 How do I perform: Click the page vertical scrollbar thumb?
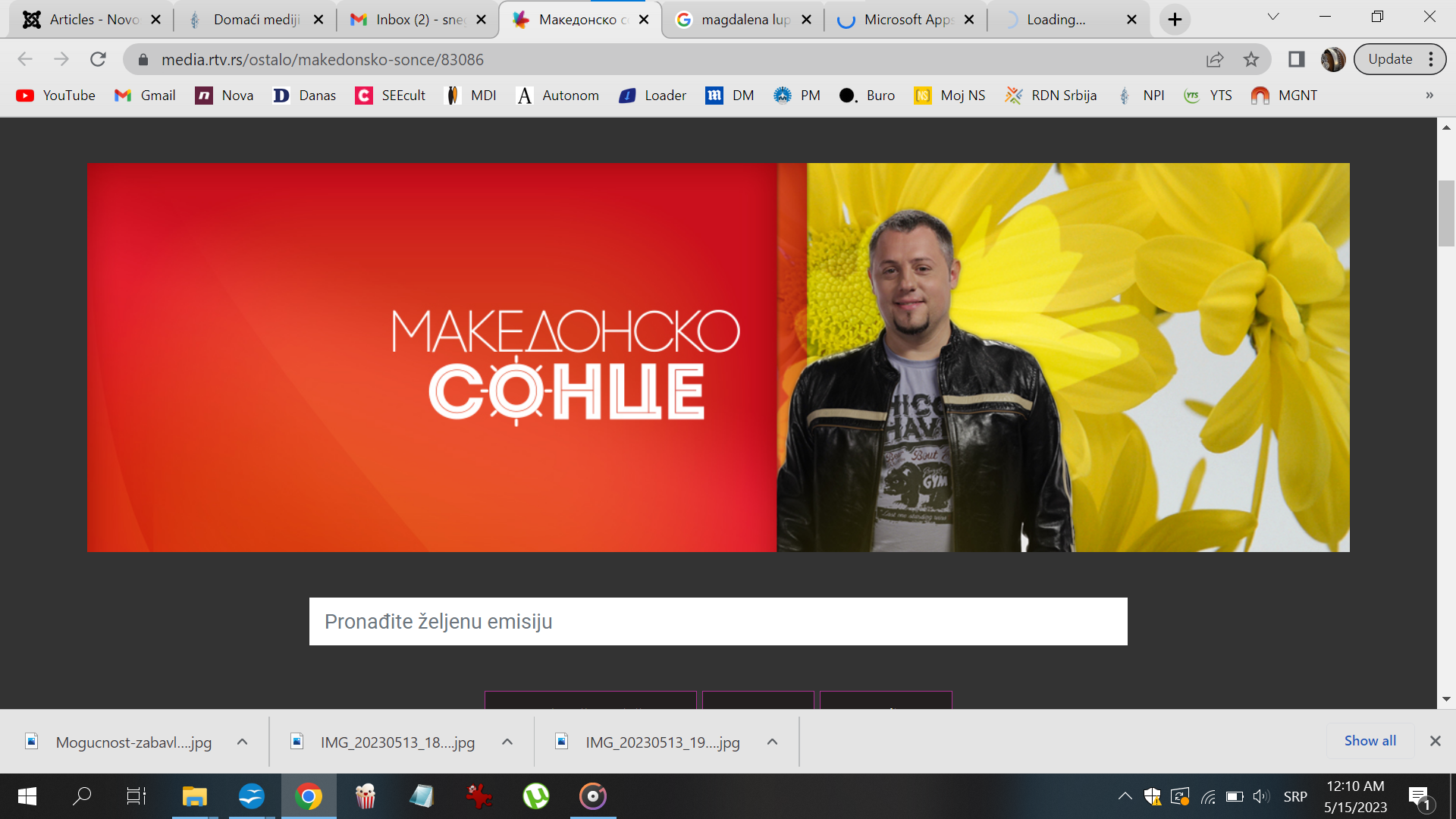pos(1446,213)
